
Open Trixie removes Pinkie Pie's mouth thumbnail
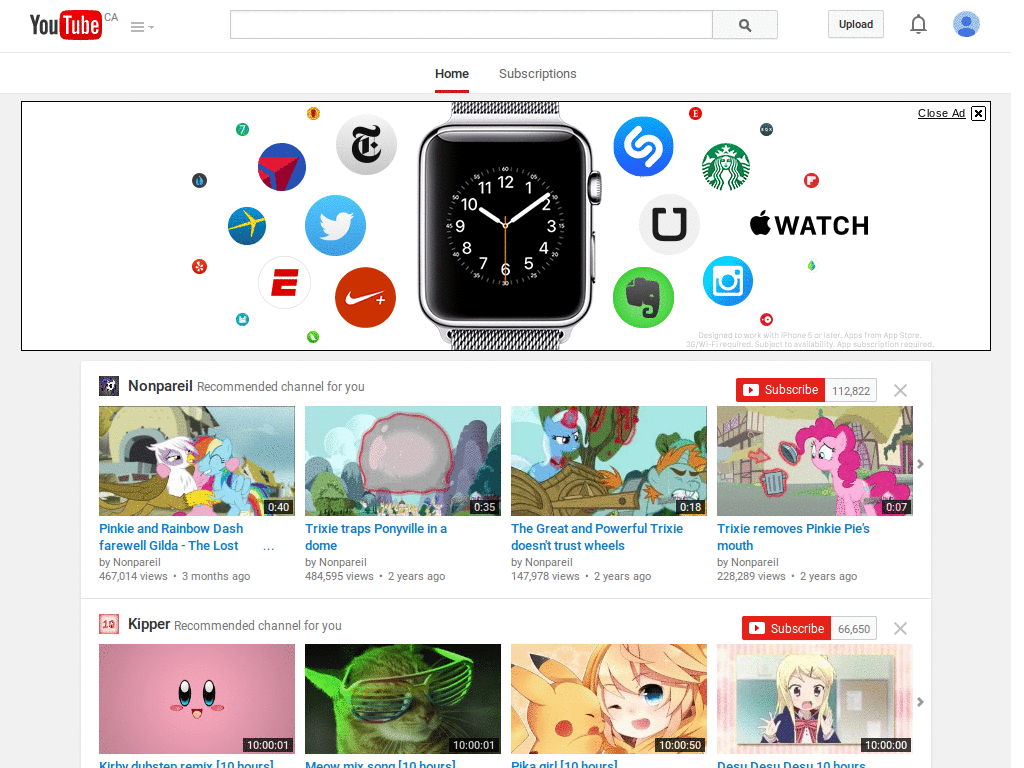coord(814,461)
